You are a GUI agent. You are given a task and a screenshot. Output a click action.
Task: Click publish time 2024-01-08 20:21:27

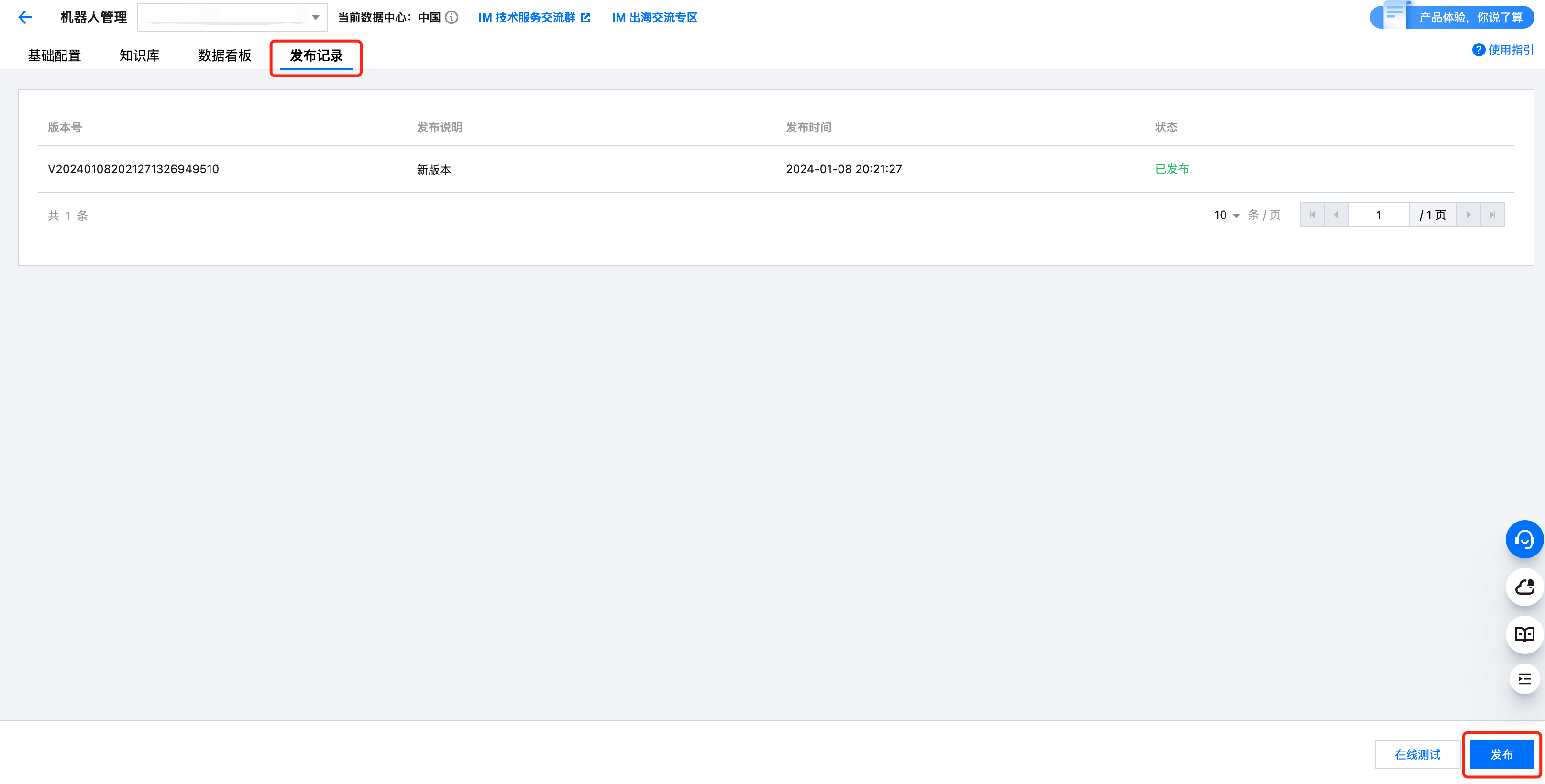click(844, 169)
